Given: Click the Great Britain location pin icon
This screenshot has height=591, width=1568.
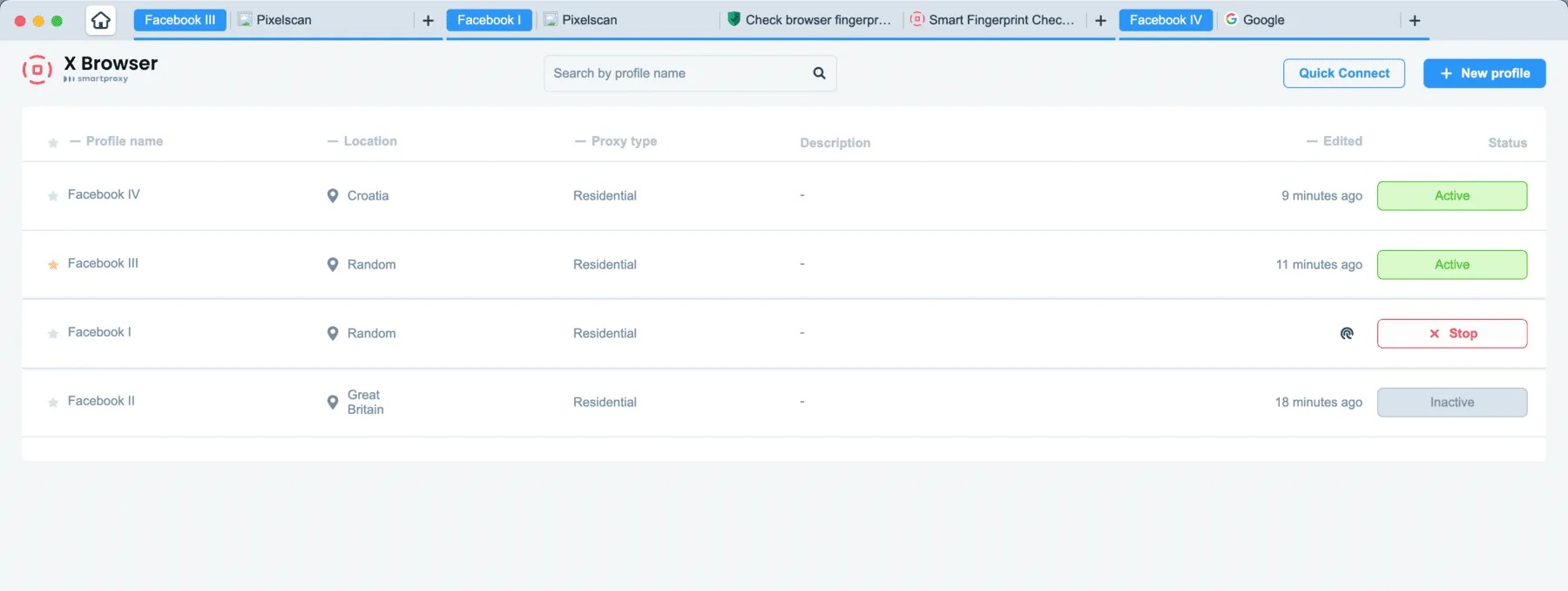Looking at the screenshot, I should coord(332,402).
